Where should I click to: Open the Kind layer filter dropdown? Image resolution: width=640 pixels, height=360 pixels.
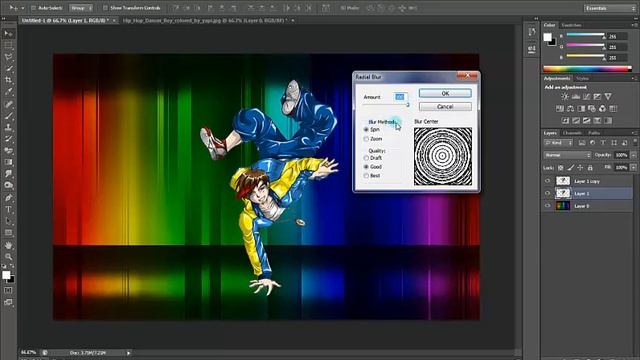point(558,143)
